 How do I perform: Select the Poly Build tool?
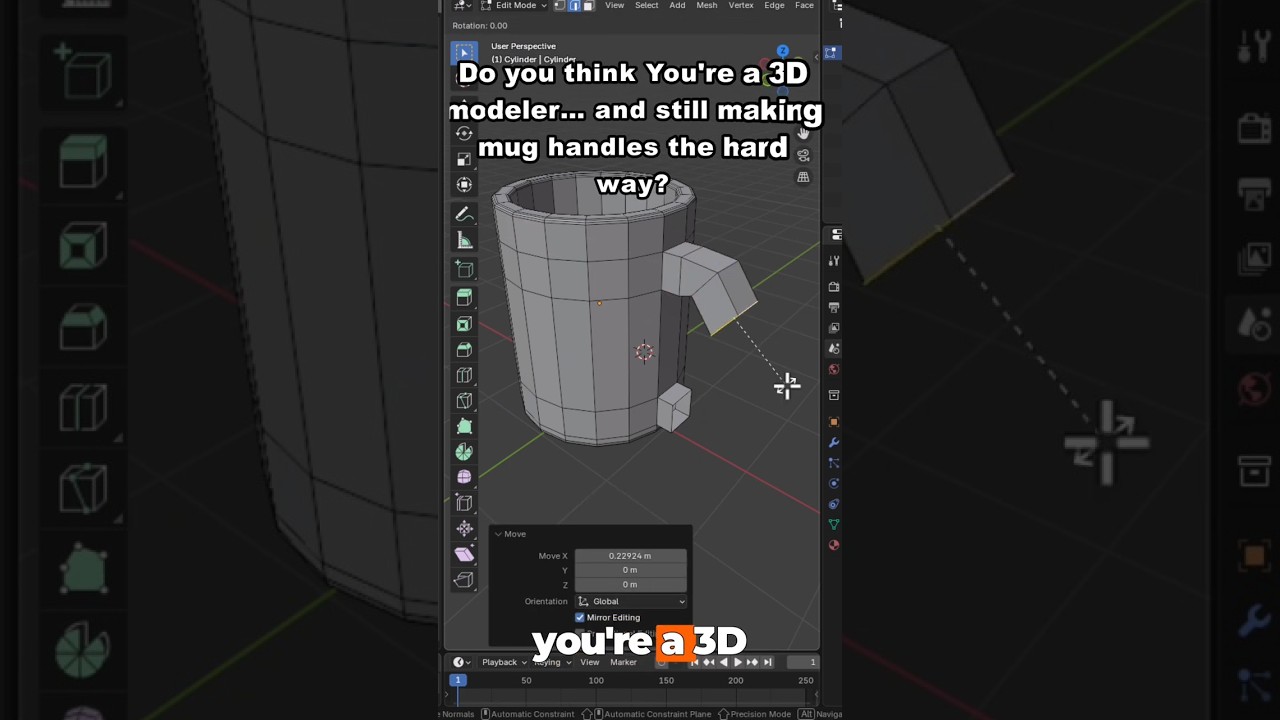(463, 427)
